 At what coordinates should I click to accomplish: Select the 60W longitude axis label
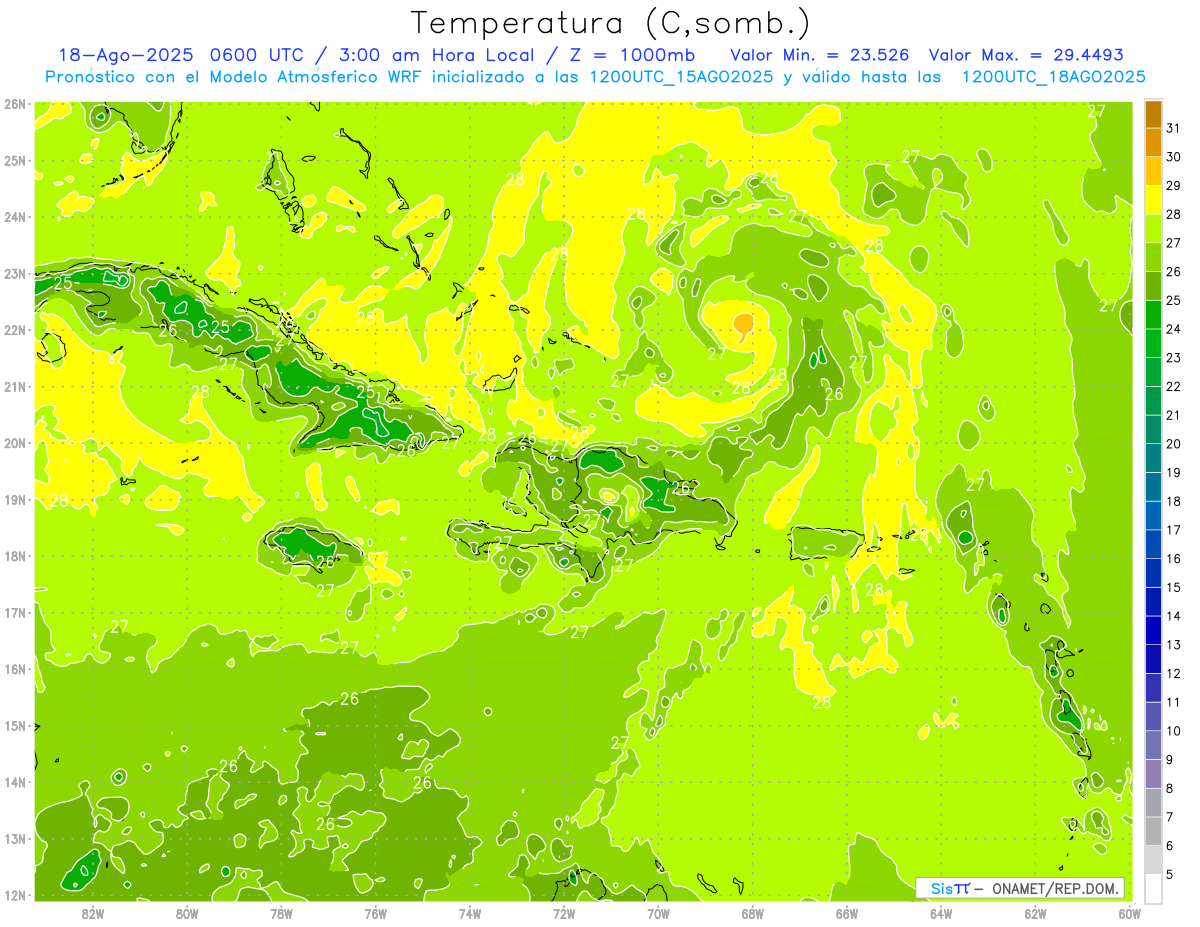1129,913
